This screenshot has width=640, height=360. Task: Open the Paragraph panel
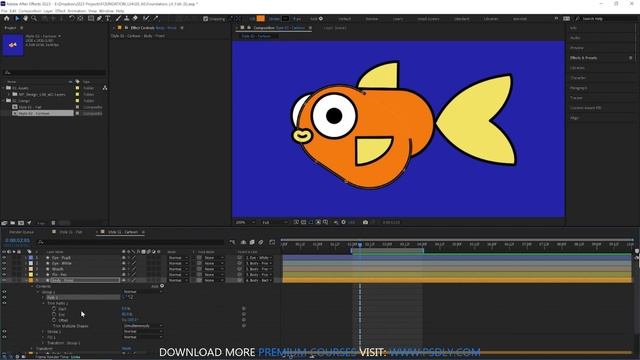point(579,88)
